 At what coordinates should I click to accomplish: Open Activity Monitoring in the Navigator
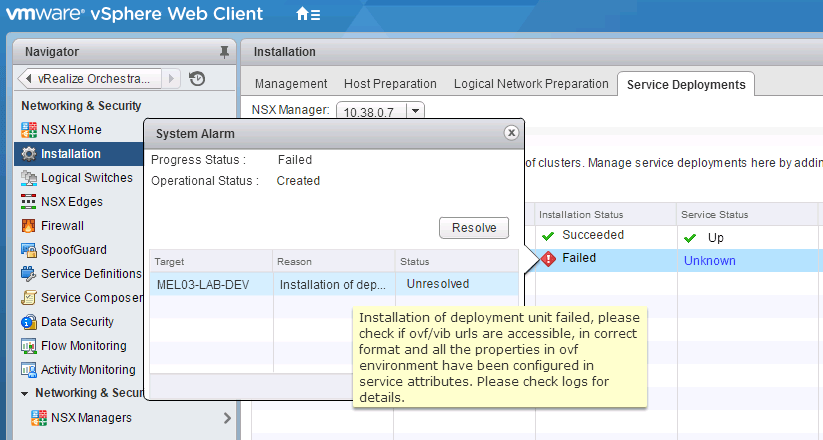tap(88, 370)
